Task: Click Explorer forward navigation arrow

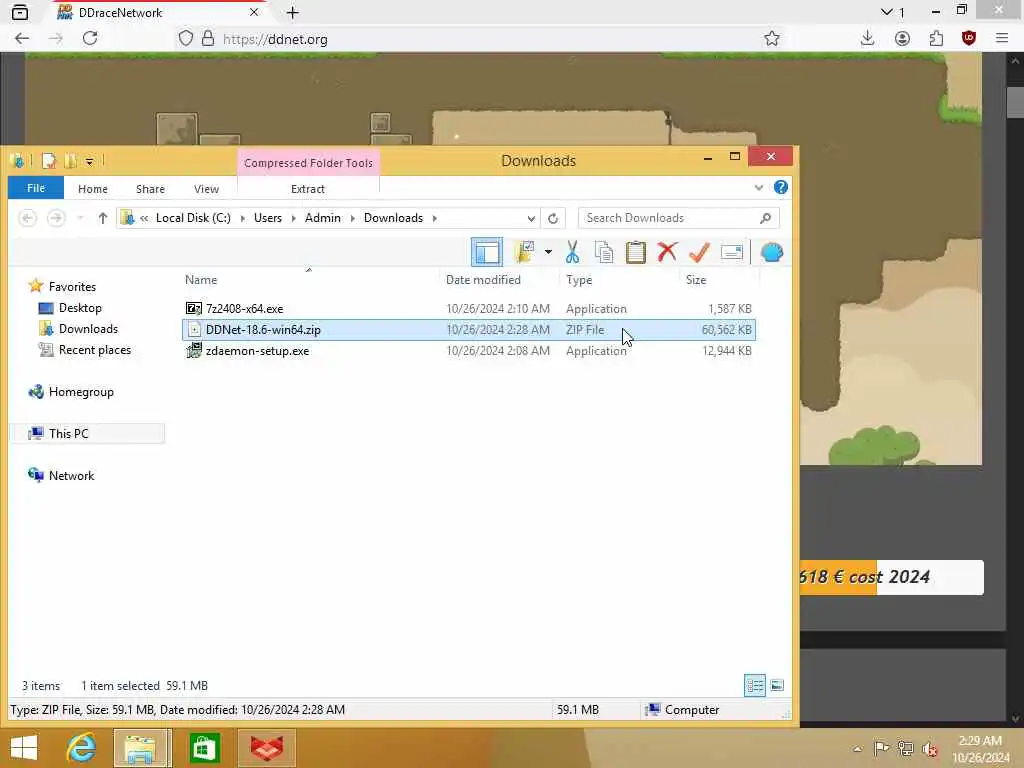Action: (x=56, y=218)
